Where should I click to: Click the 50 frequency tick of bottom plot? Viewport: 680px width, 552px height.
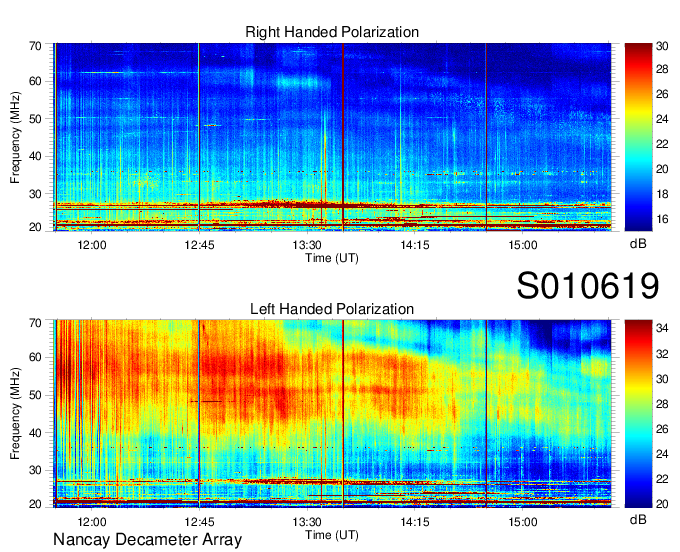pyautogui.click(x=36, y=395)
